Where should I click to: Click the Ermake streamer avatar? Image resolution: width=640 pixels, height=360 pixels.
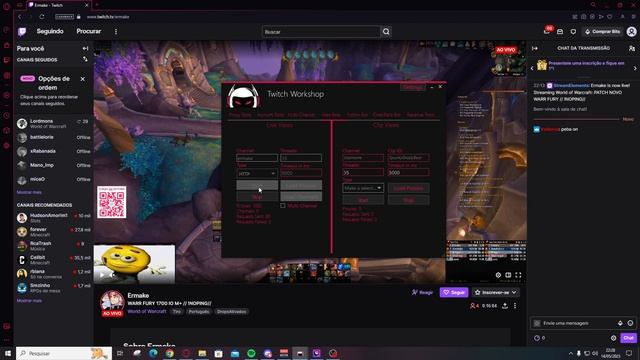point(112,302)
